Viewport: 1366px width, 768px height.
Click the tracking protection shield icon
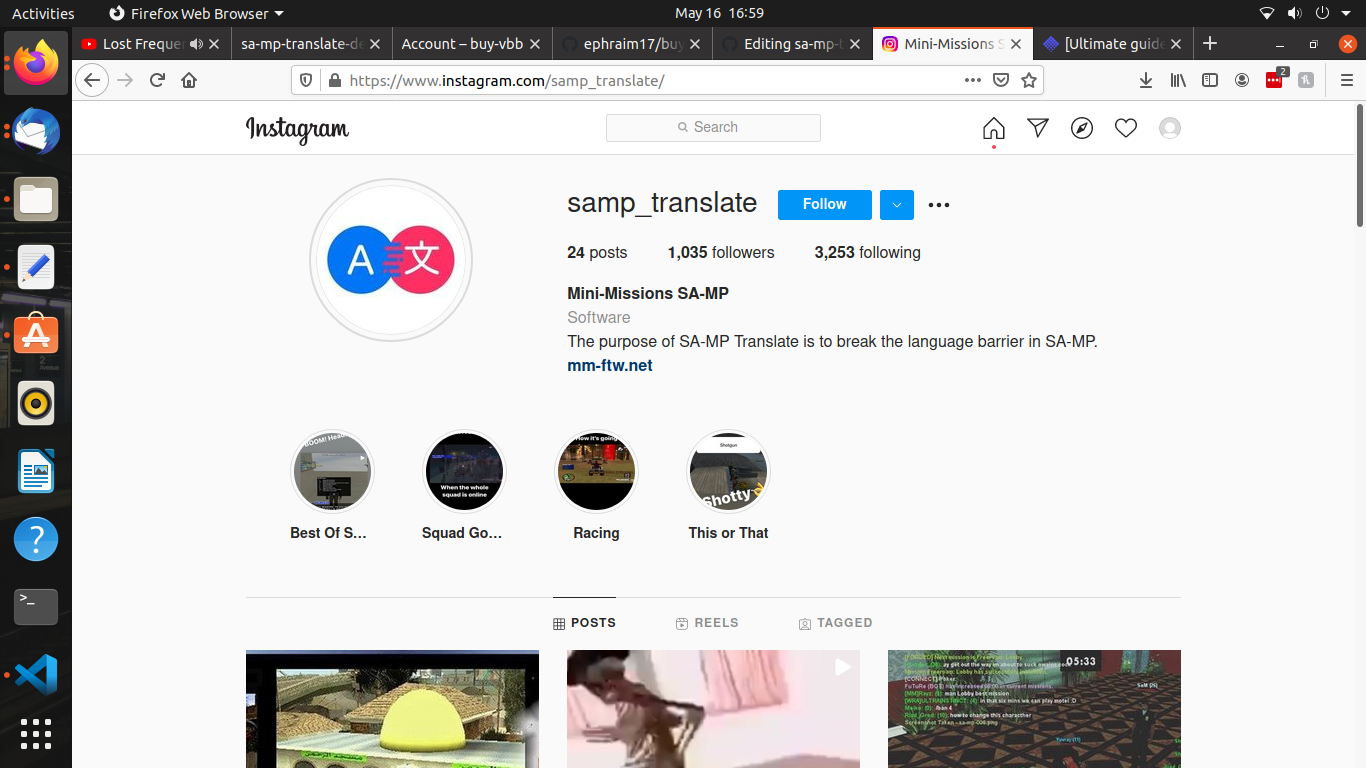point(306,80)
